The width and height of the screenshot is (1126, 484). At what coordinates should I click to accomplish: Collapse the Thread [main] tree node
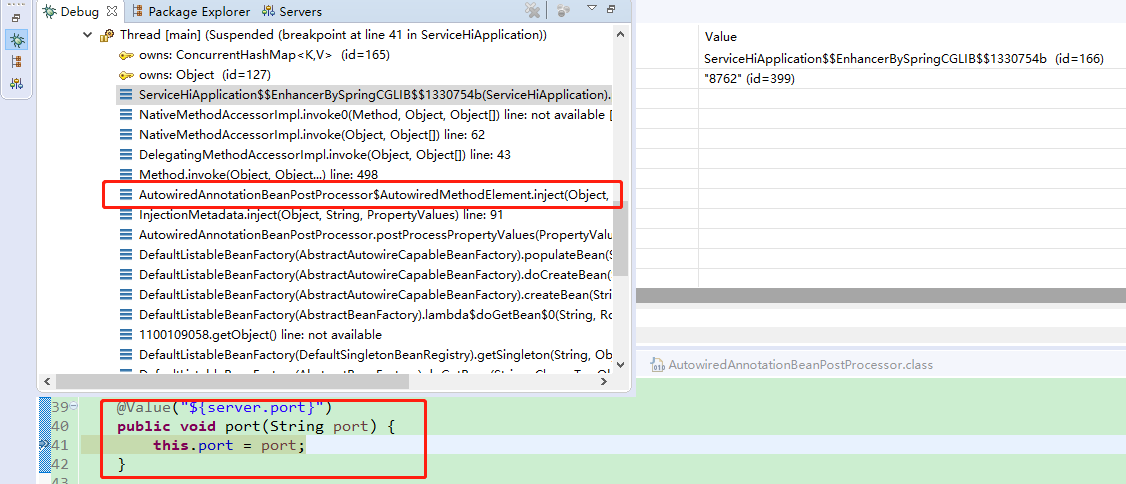pos(88,34)
